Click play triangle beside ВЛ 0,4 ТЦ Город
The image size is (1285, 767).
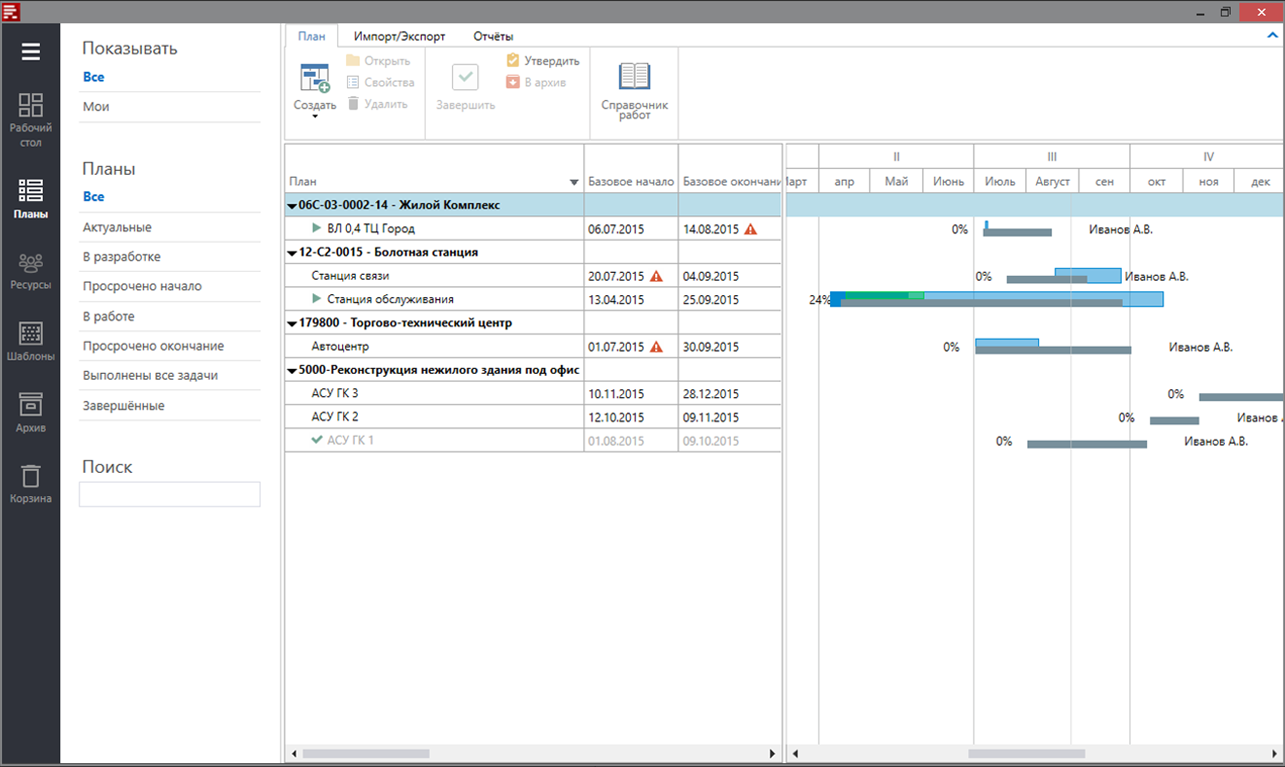pyautogui.click(x=317, y=229)
